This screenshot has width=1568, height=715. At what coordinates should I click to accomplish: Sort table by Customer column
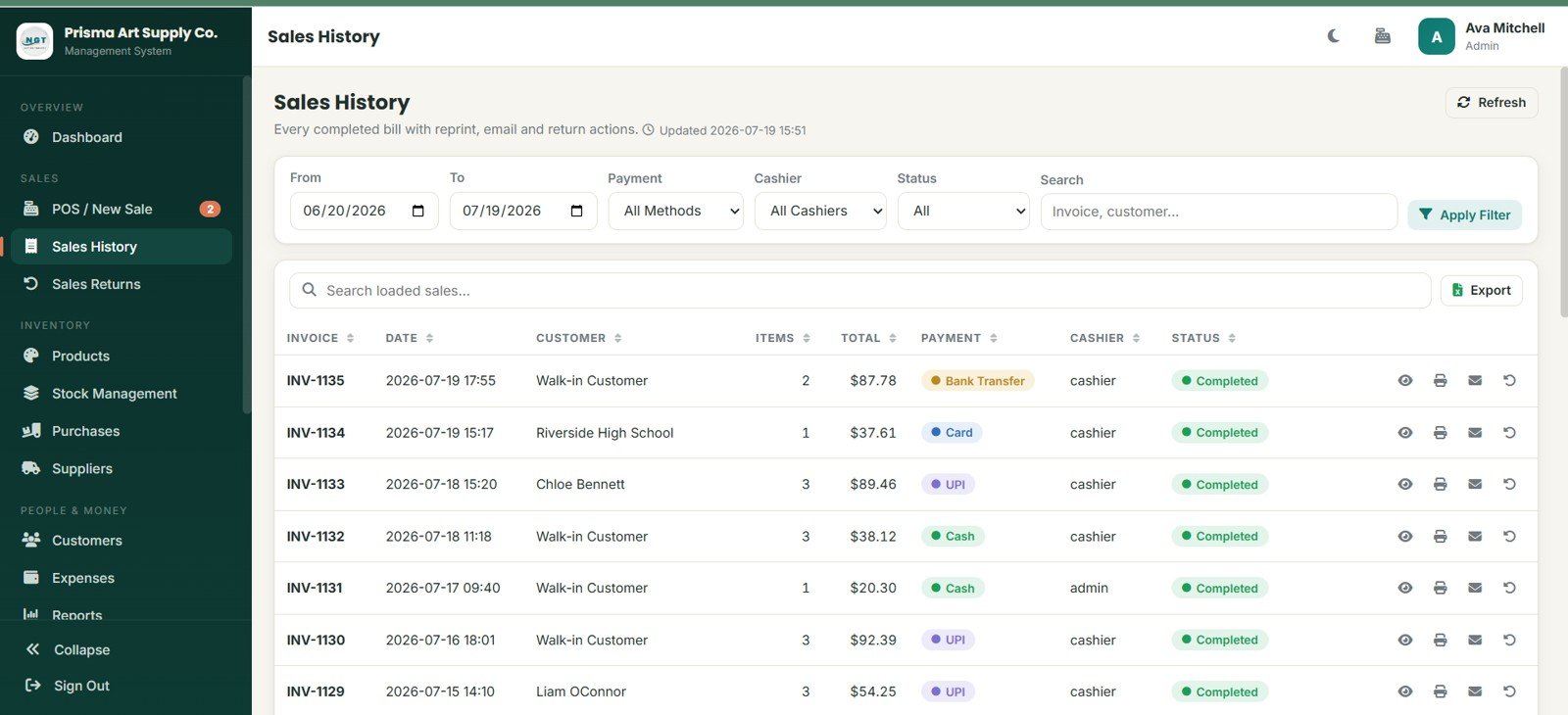(578, 339)
